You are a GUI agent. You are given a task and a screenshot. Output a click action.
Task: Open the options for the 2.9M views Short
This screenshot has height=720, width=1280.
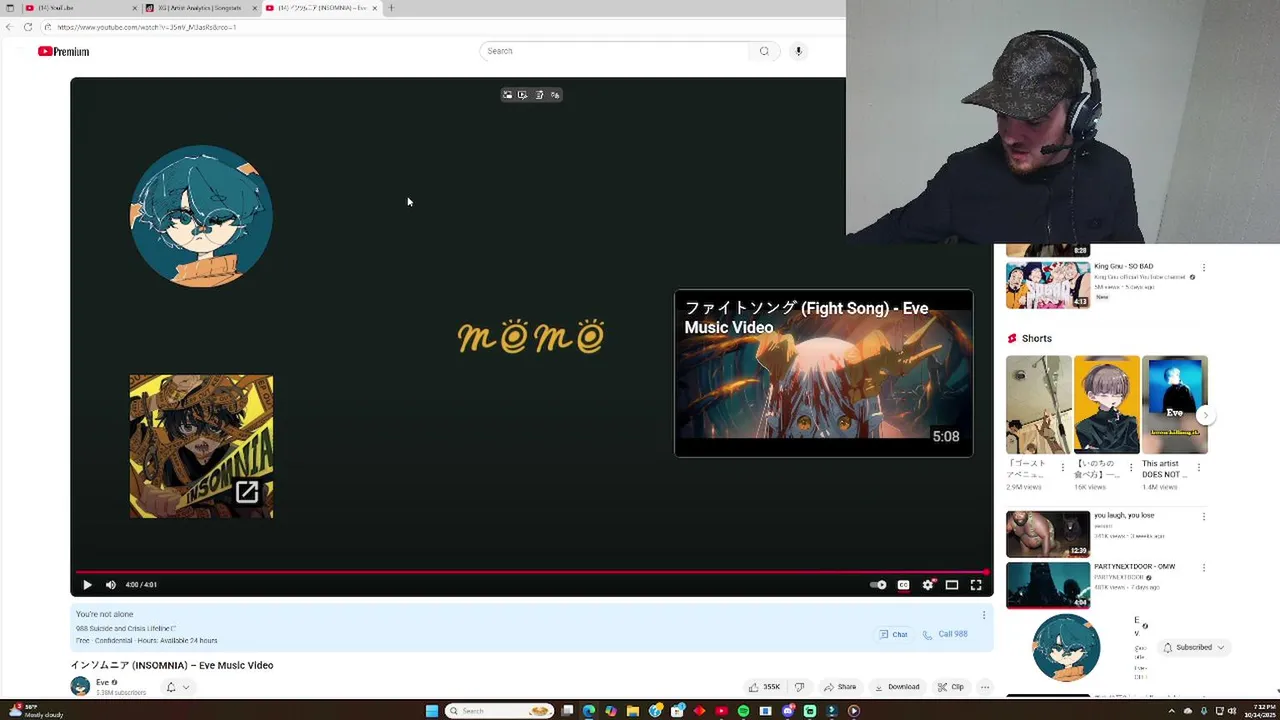(1063, 467)
